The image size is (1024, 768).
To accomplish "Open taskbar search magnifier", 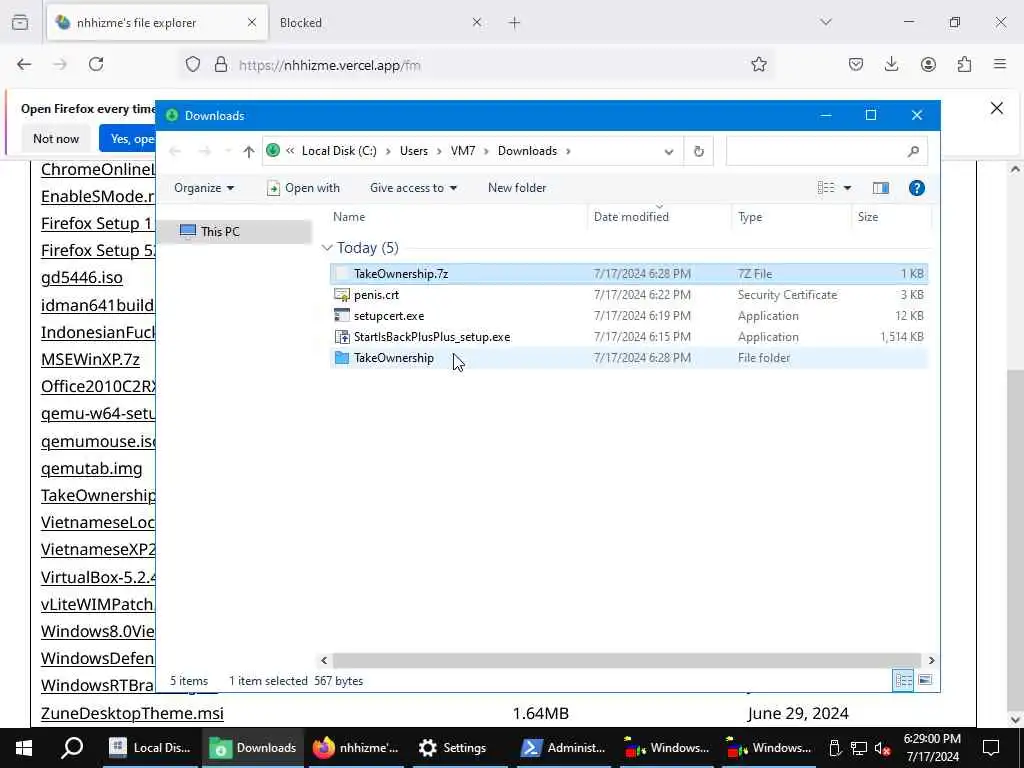I will click(x=72, y=748).
